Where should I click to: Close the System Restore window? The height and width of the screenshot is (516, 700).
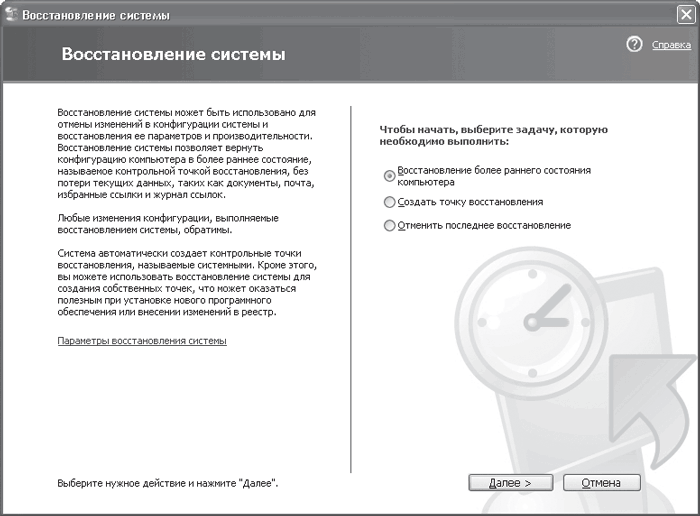[x=686, y=15]
